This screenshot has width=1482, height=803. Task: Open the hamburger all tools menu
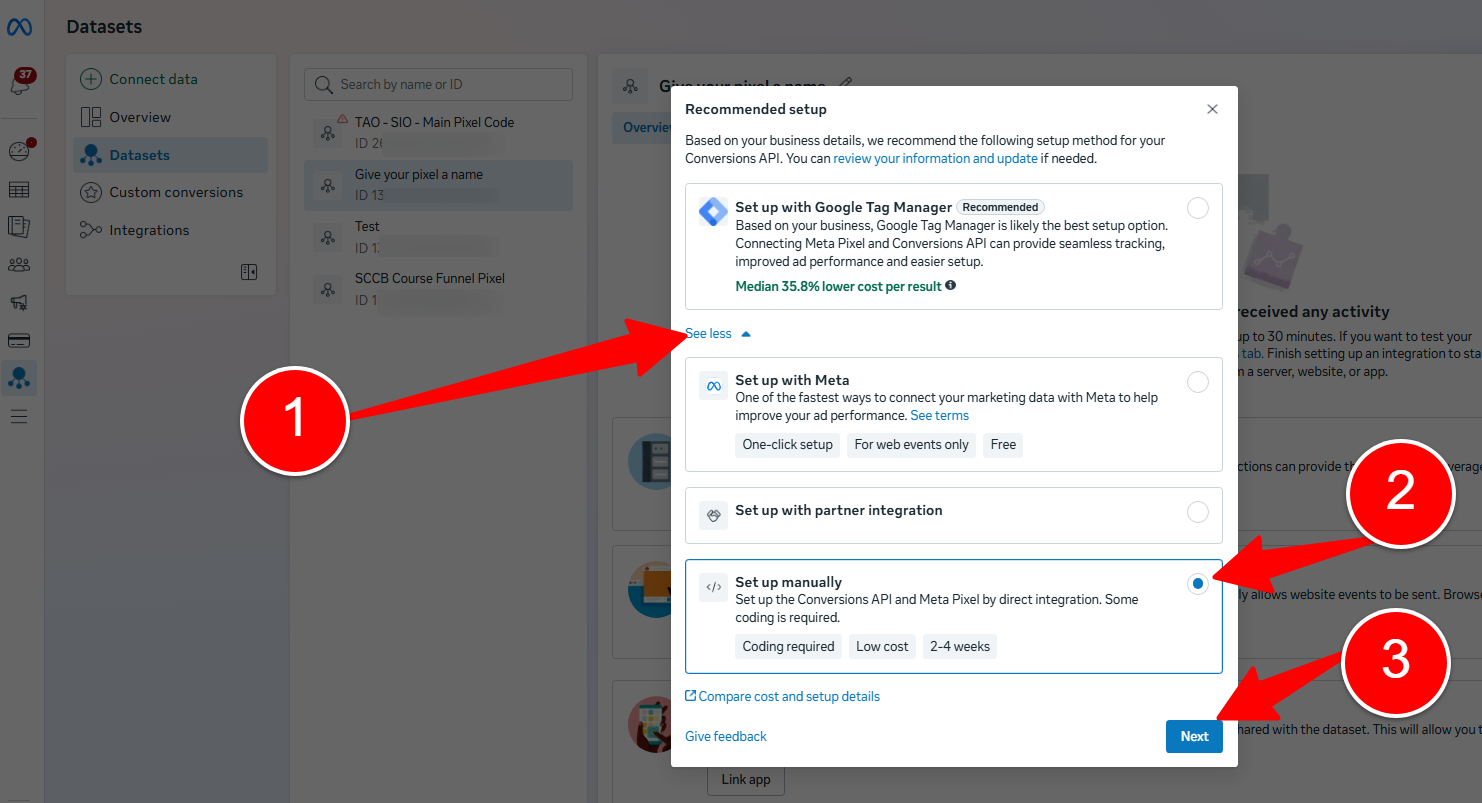[x=19, y=416]
